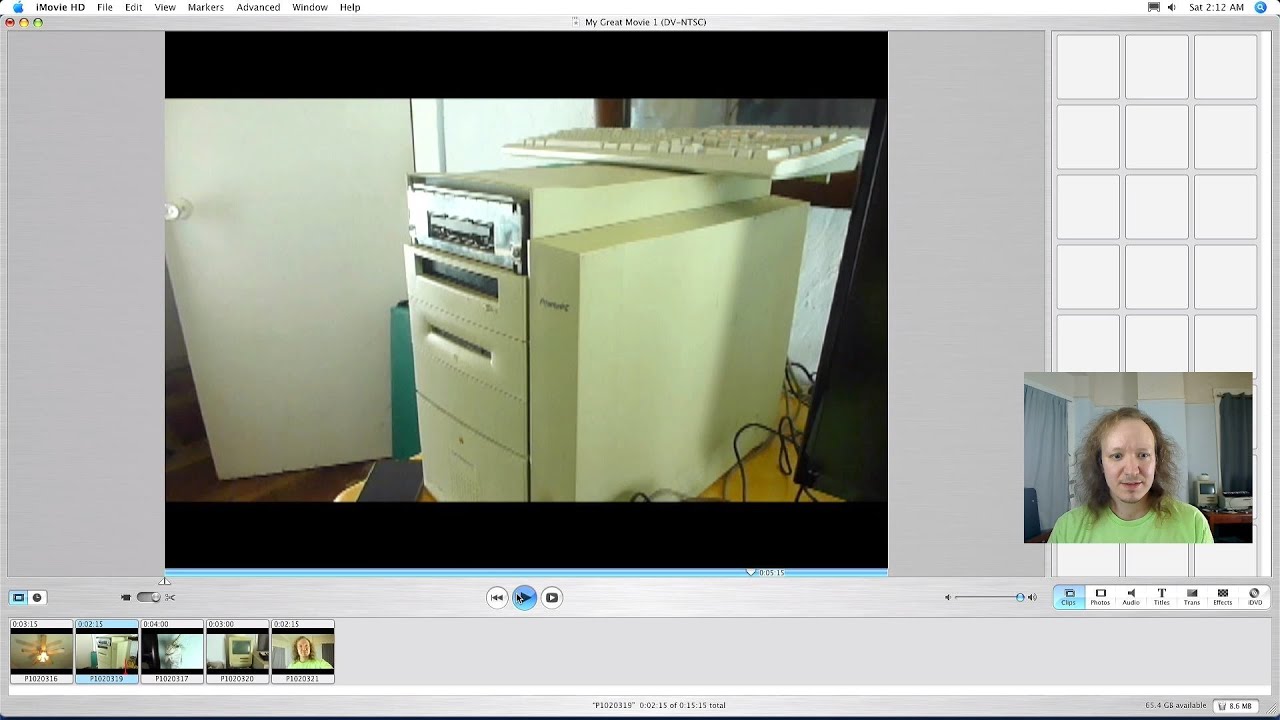This screenshot has height=720, width=1280.
Task: Open the View menu
Action: [165, 7]
